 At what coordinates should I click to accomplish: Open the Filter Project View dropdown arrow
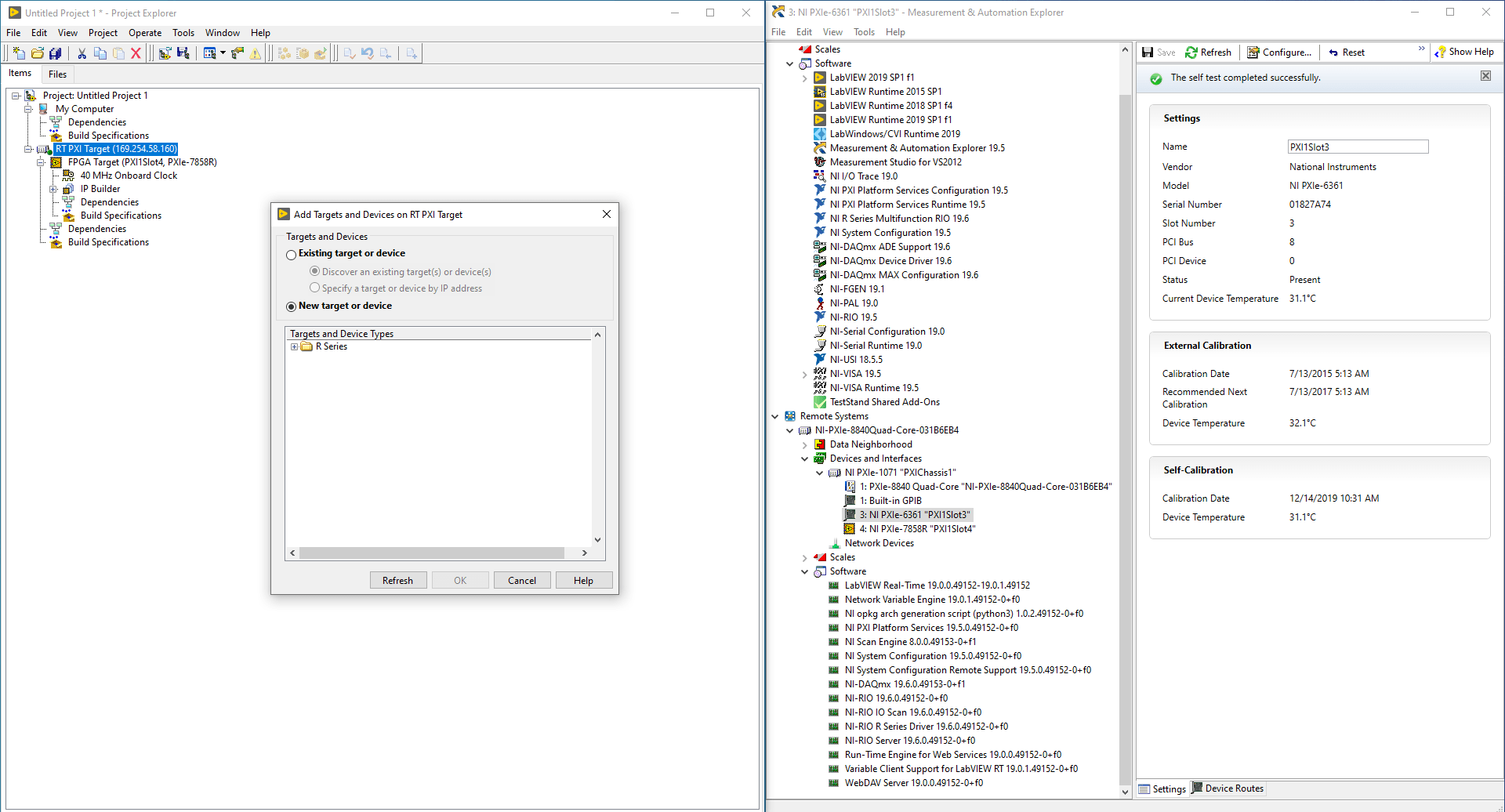pos(223,53)
